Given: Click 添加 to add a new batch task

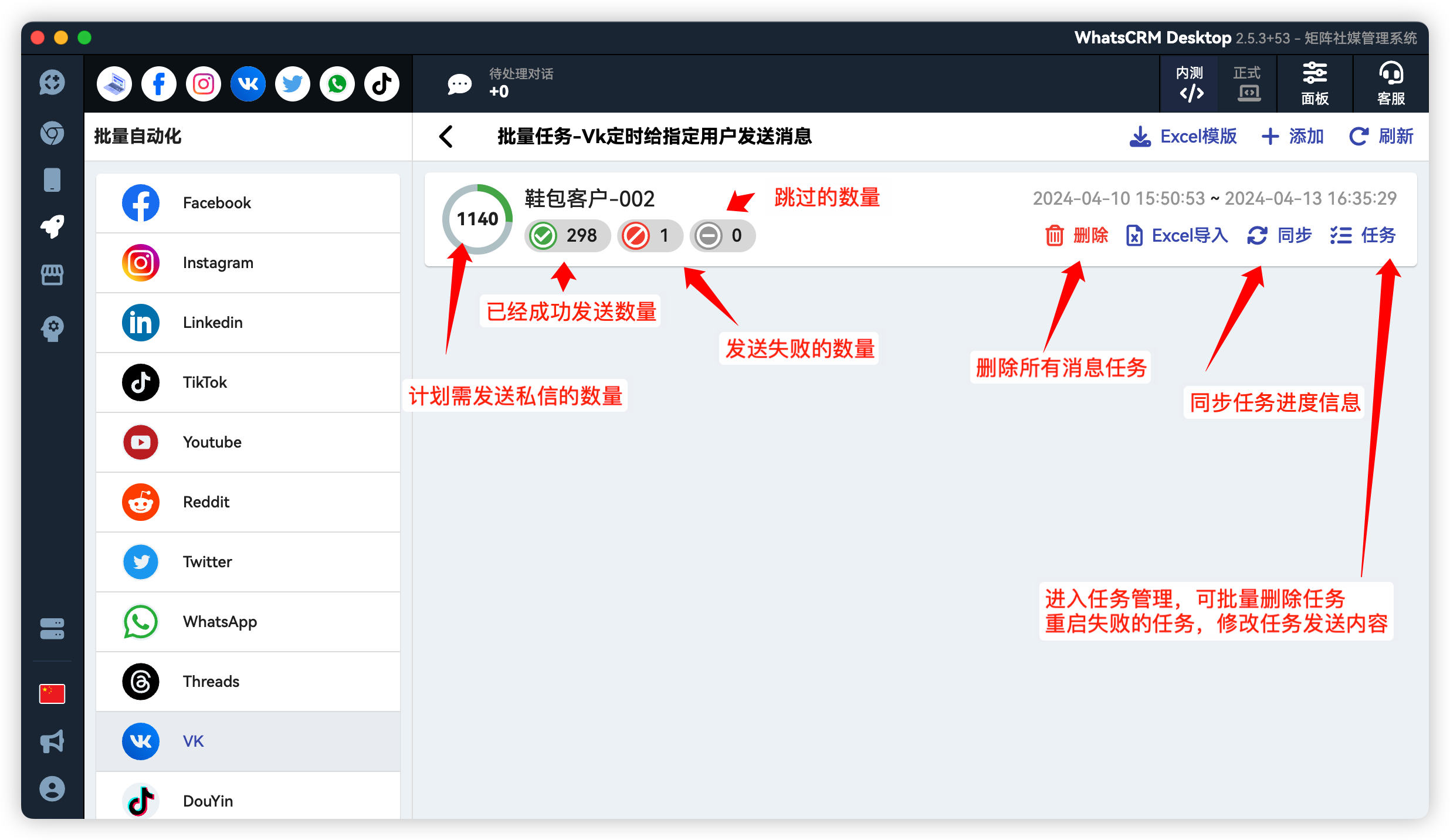Looking at the screenshot, I should pos(1292,136).
